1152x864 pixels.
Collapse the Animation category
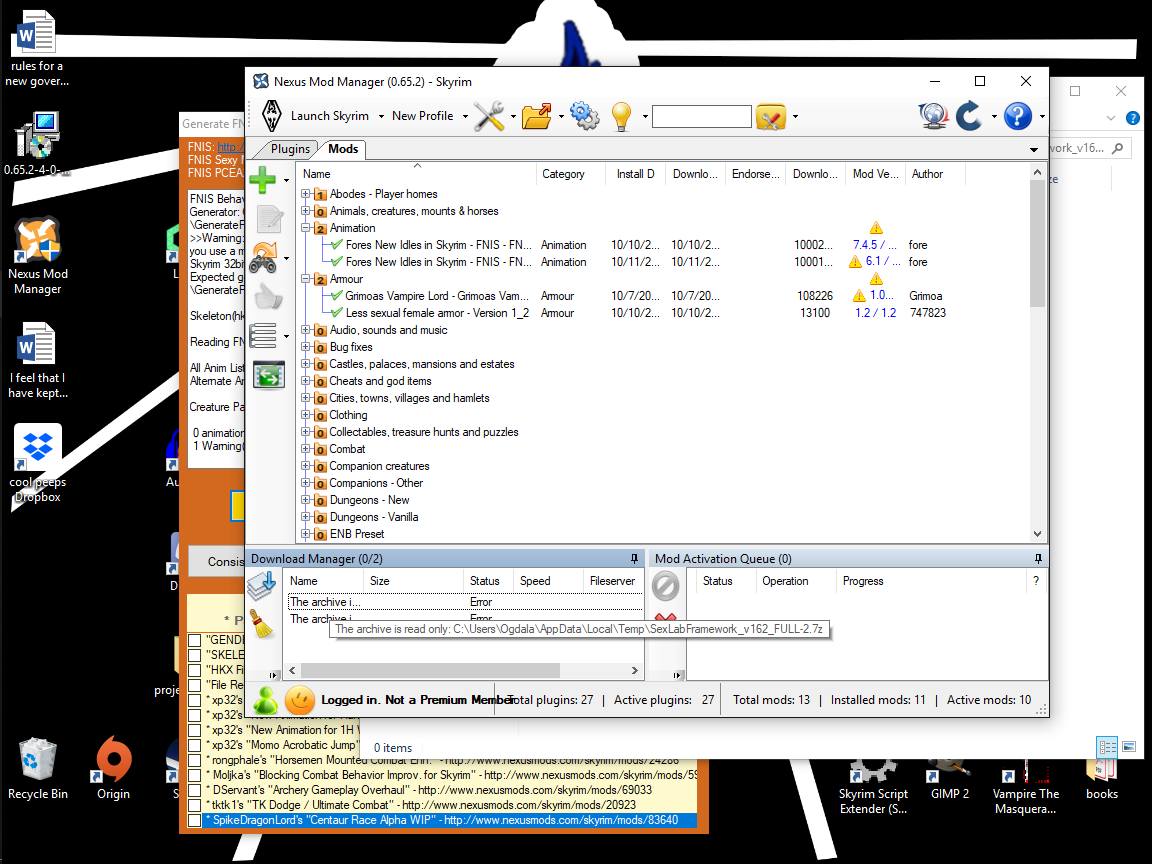click(306, 228)
